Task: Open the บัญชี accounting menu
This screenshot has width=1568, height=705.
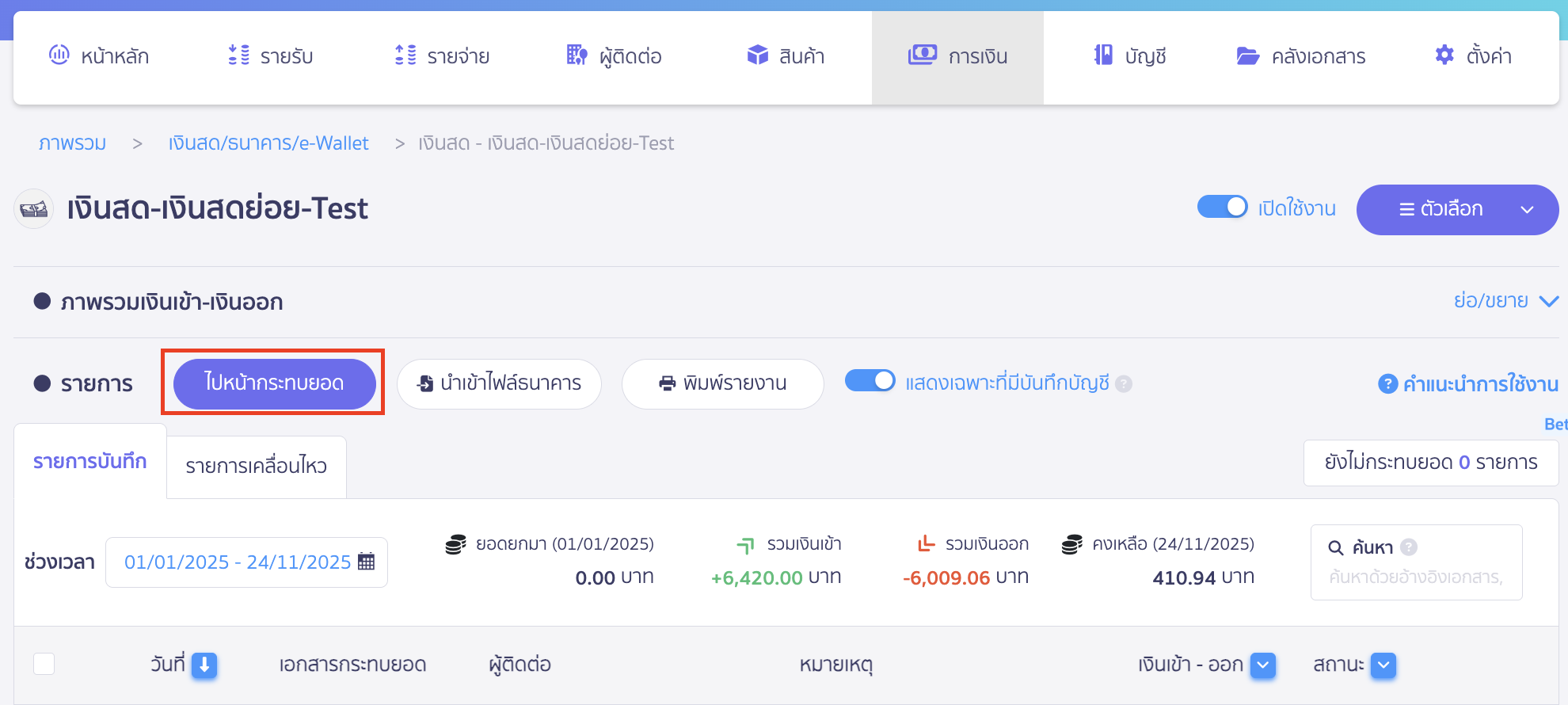Action: 1129,56
